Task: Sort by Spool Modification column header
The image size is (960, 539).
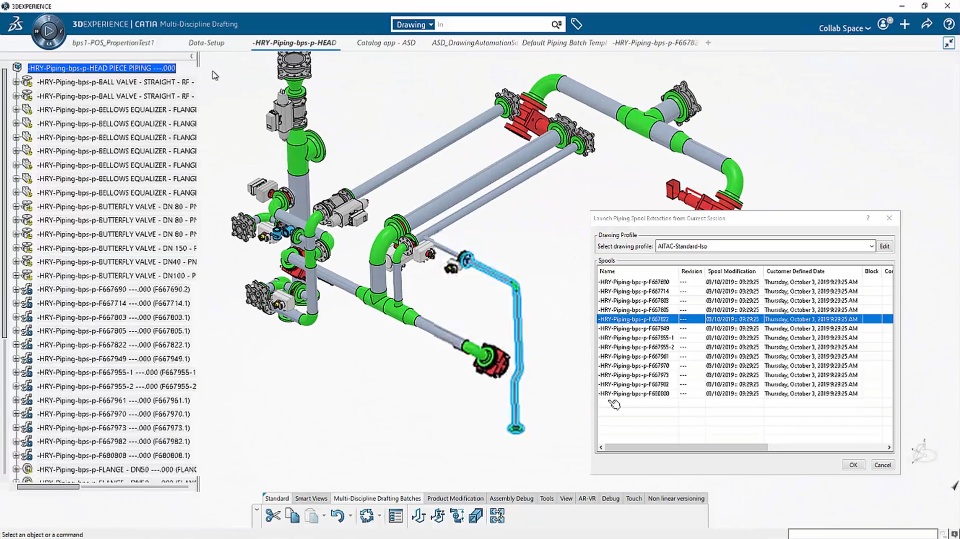Action: click(x=733, y=271)
